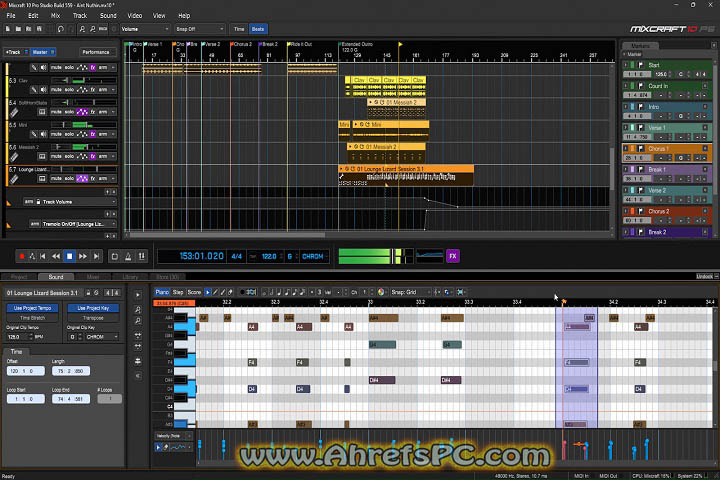Open the Tremolo On/Off automation dropdown
The height and width of the screenshot is (480, 720).
coord(77,224)
